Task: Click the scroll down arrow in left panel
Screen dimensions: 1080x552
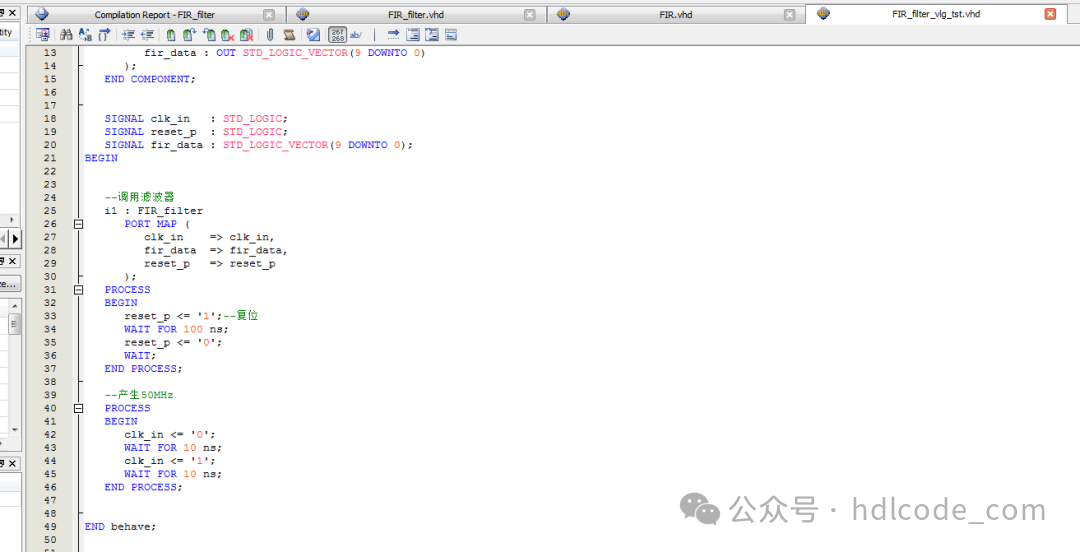Action: 14,430
